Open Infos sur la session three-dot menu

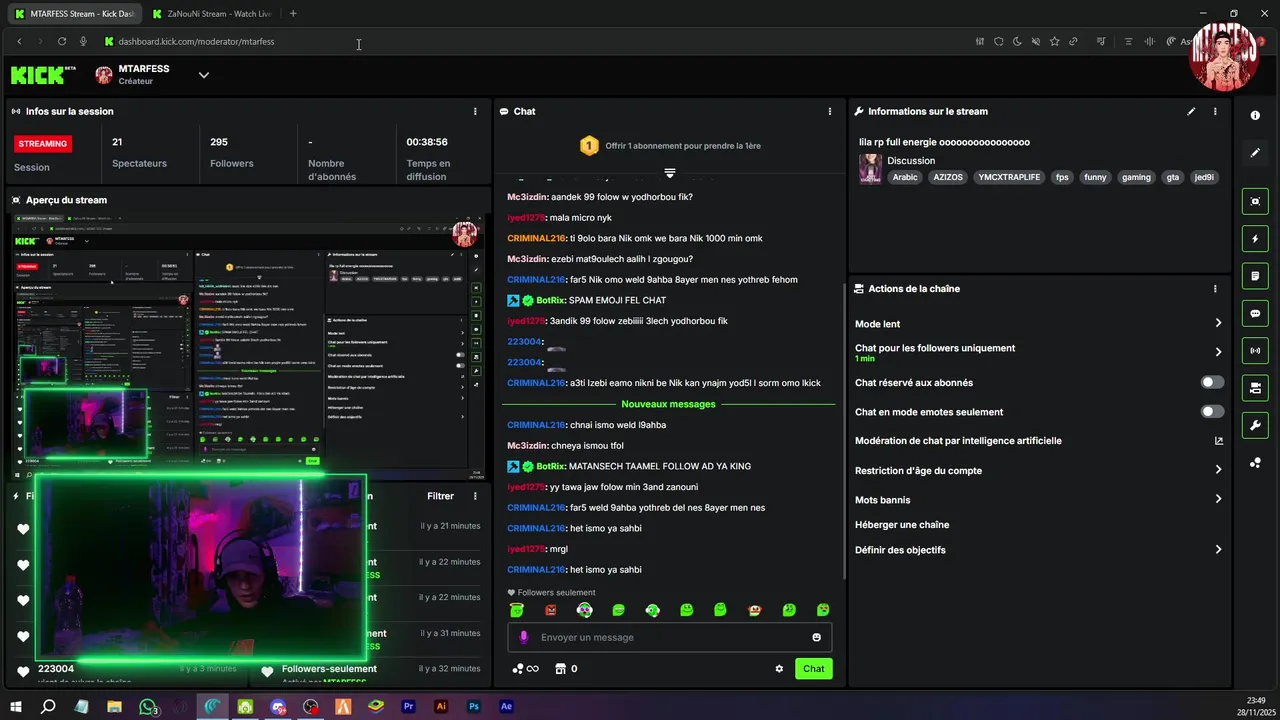(x=475, y=112)
